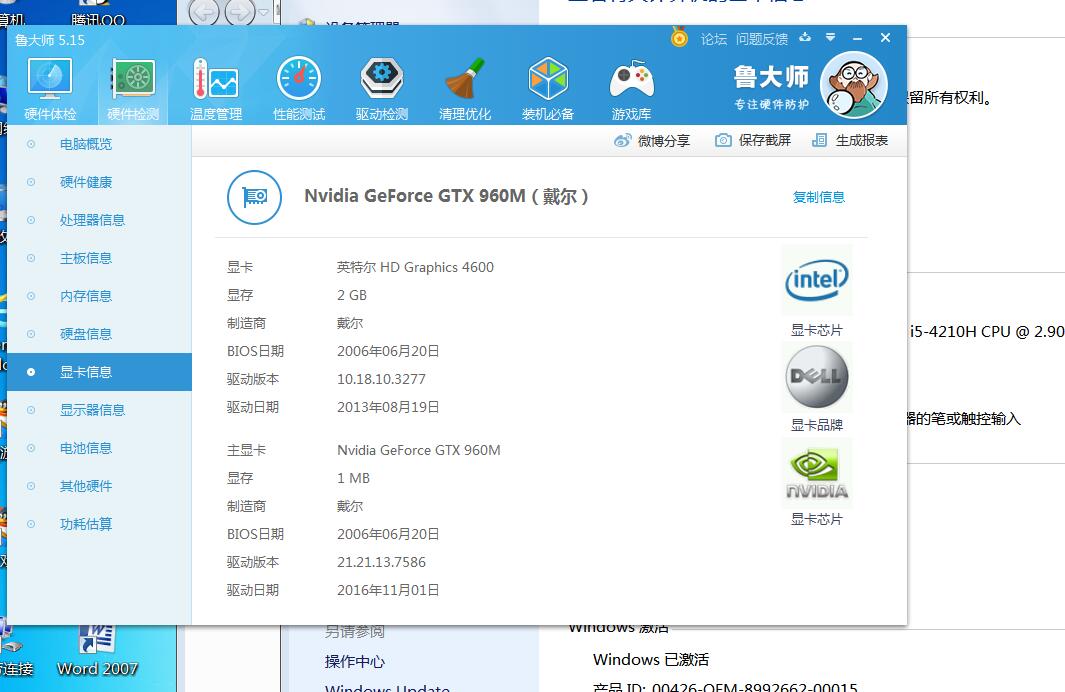The height and width of the screenshot is (692, 1065).
Task: Select 硬盘信息 in sidebar
Action: 99,334
